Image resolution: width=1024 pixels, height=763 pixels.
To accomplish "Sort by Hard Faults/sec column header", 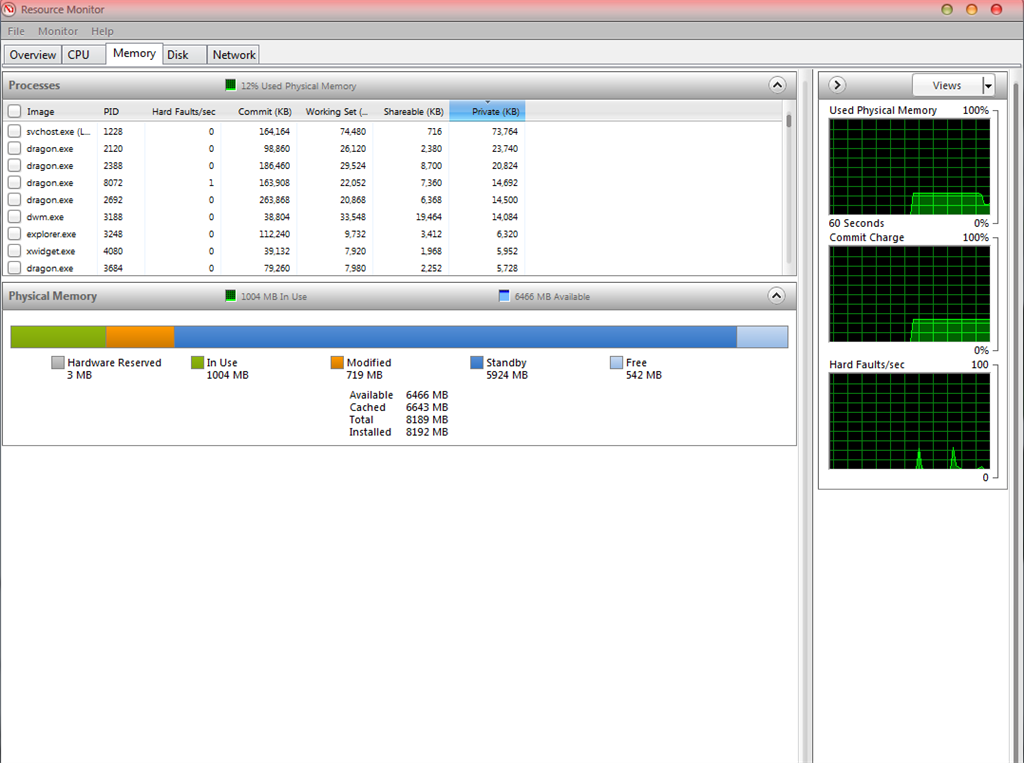I will [x=184, y=112].
